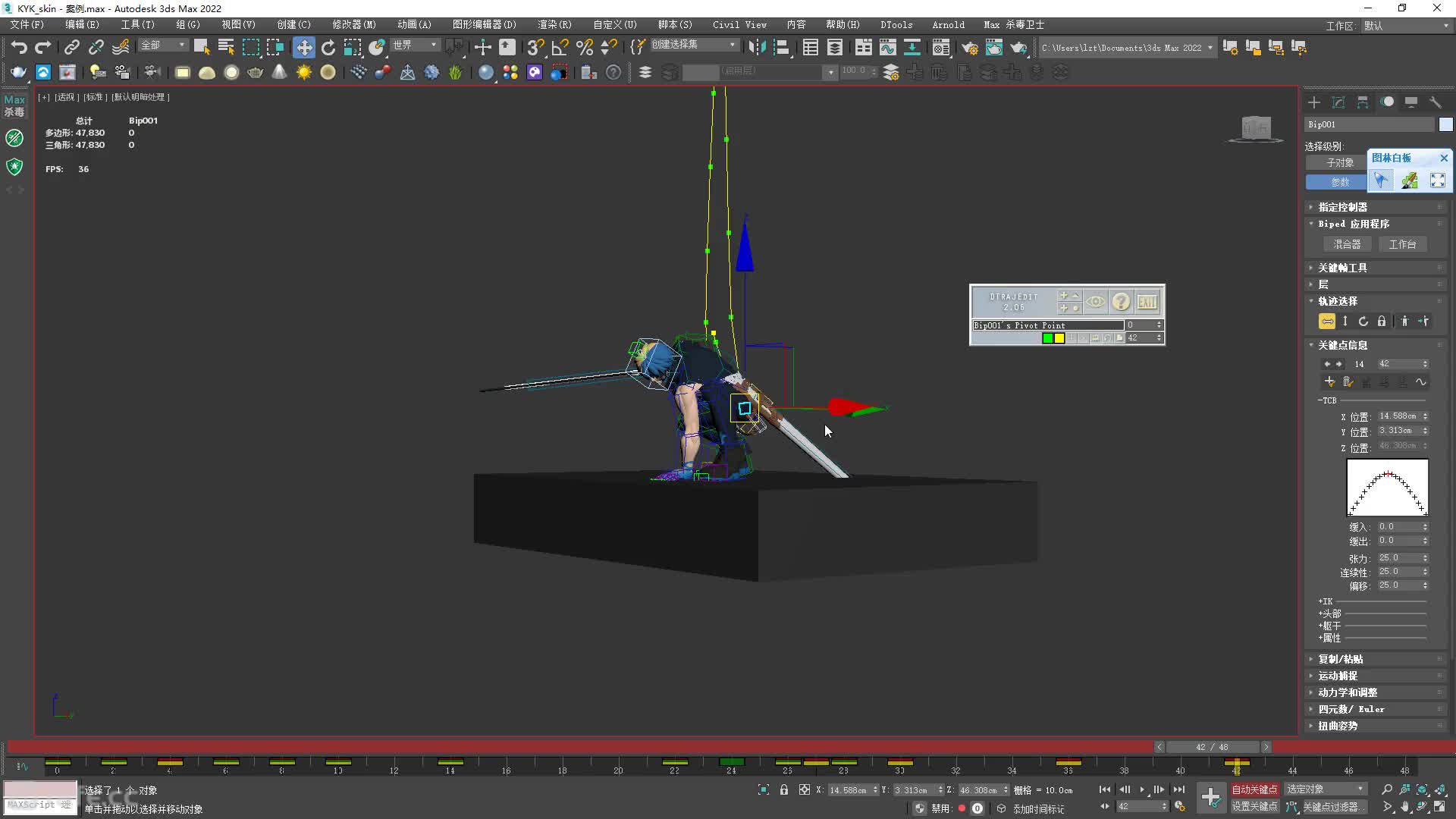The width and height of the screenshot is (1456, 819).
Task: Jump to the animation end frame
Action: coord(1178,789)
